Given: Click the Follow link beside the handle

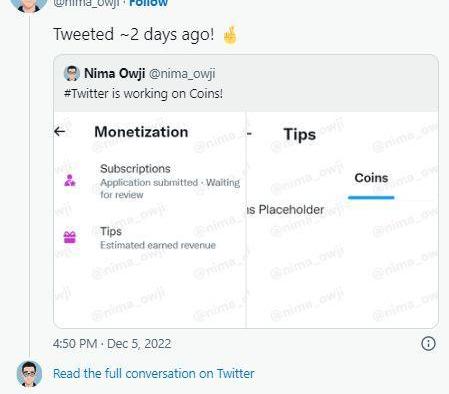Looking at the screenshot, I should [148, 3].
